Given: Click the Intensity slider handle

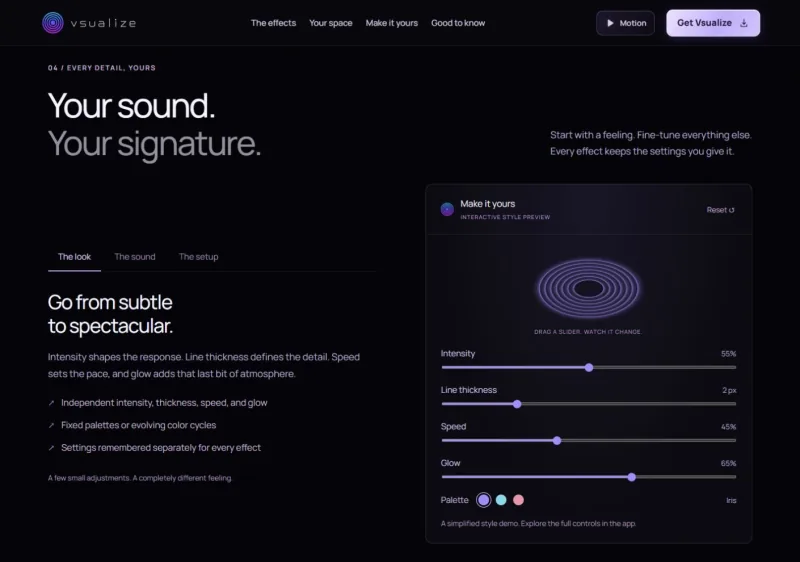Looking at the screenshot, I should (589, 367).
